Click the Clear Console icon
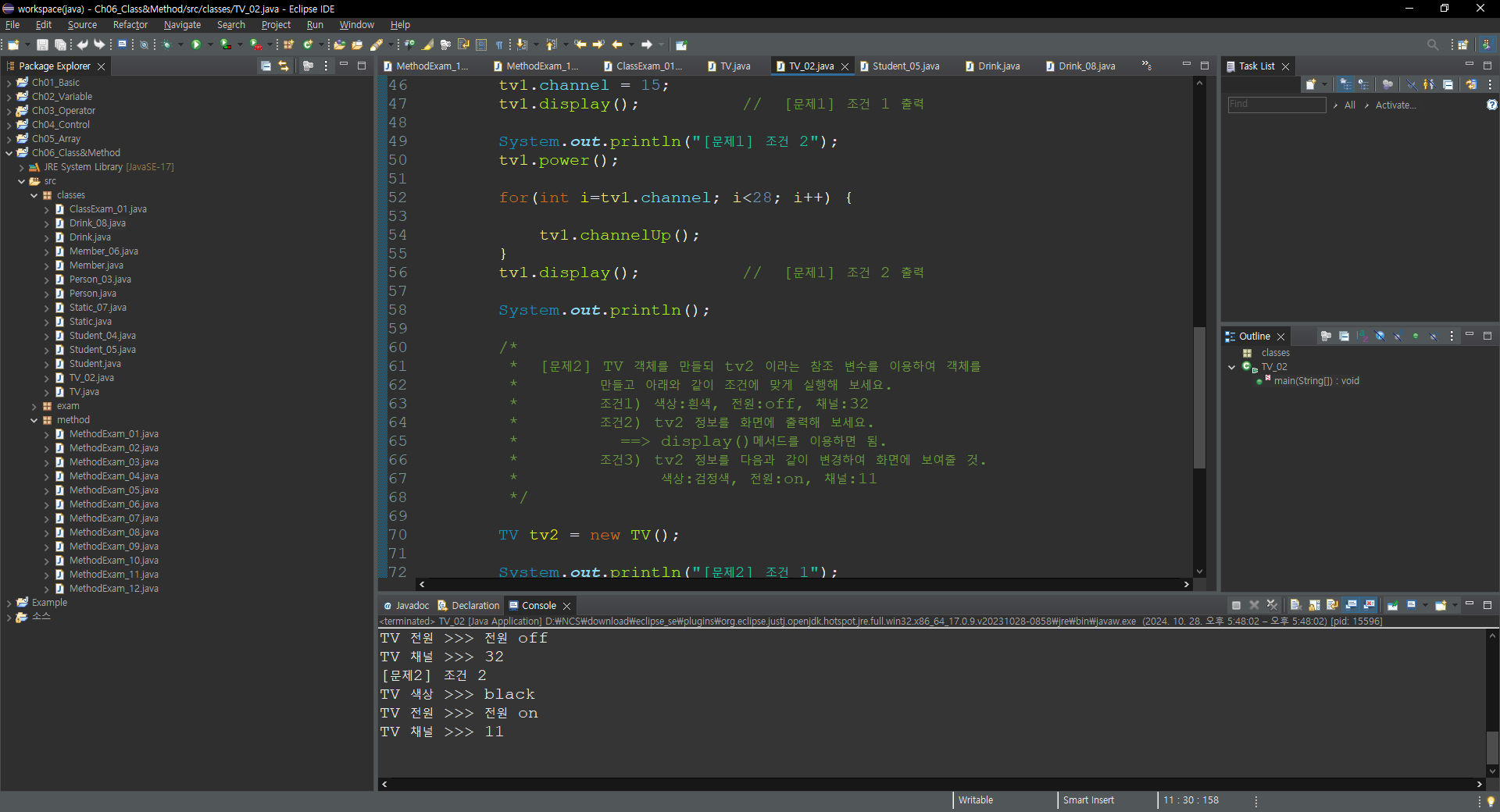This screenshot has width=1500, height=812. tap(1295, 605)
